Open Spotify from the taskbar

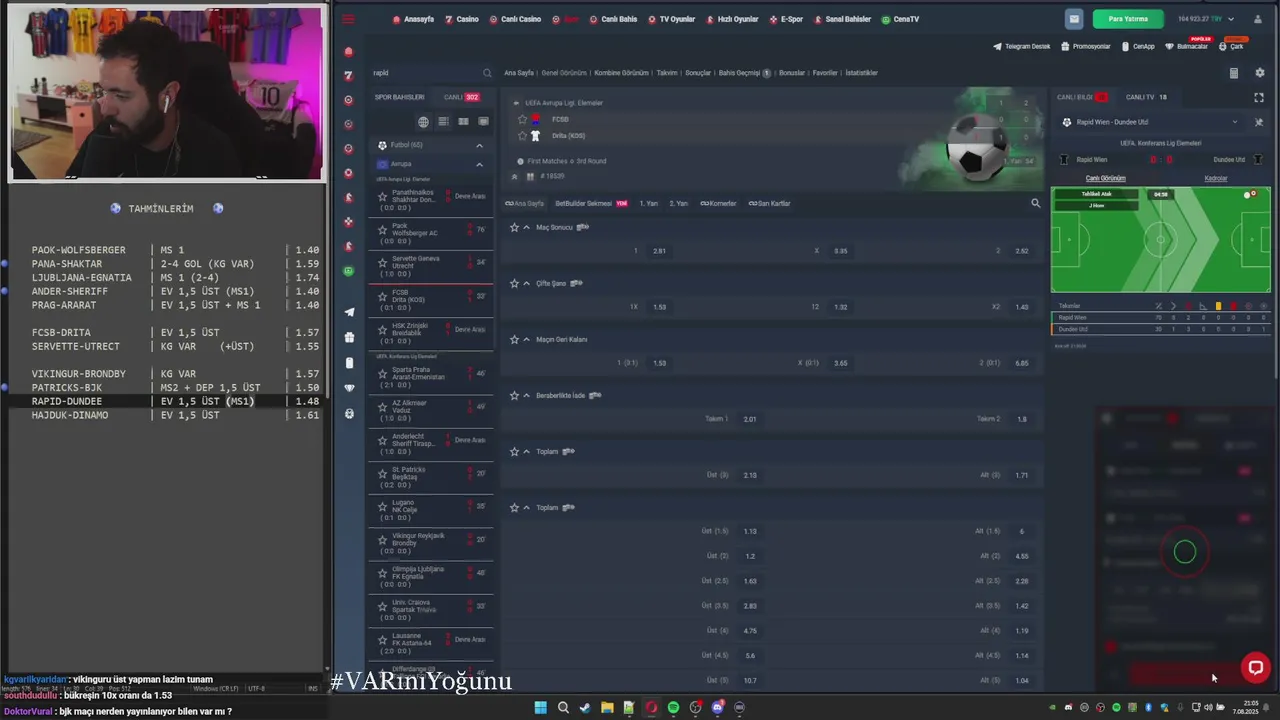point(673,707)
